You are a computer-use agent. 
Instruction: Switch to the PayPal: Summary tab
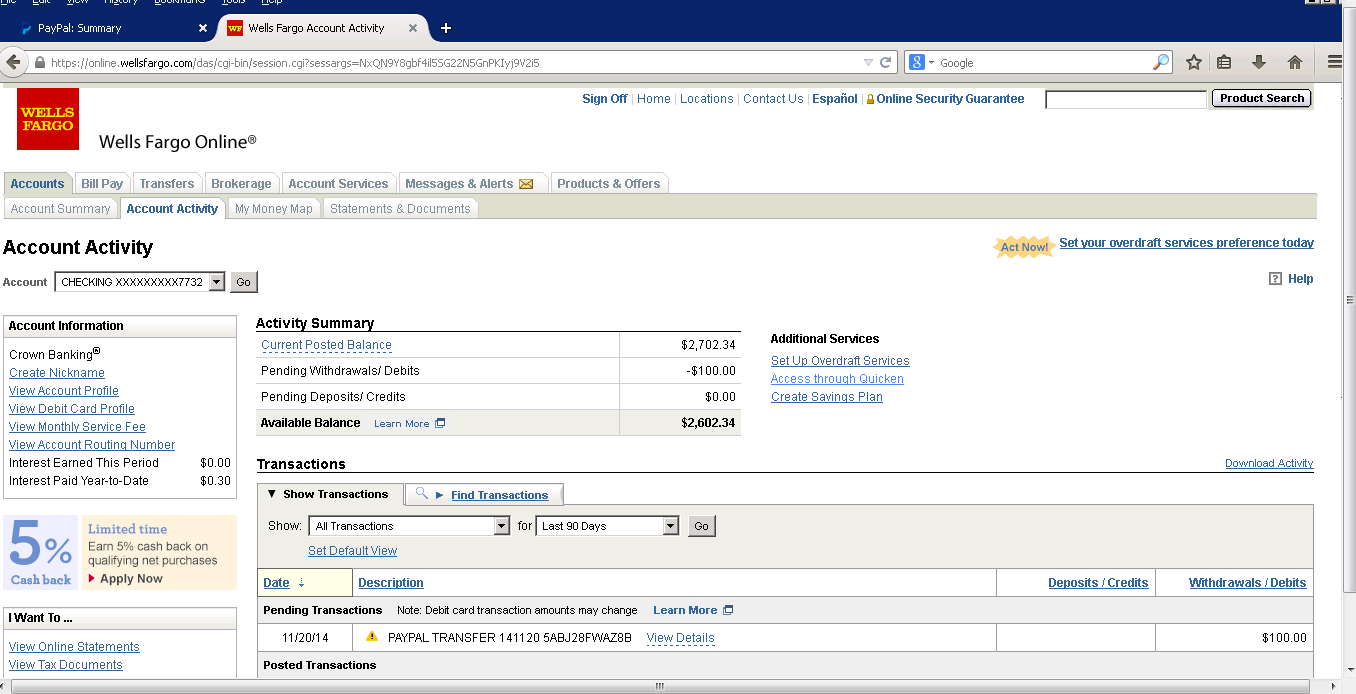click(x=110, y=28)
